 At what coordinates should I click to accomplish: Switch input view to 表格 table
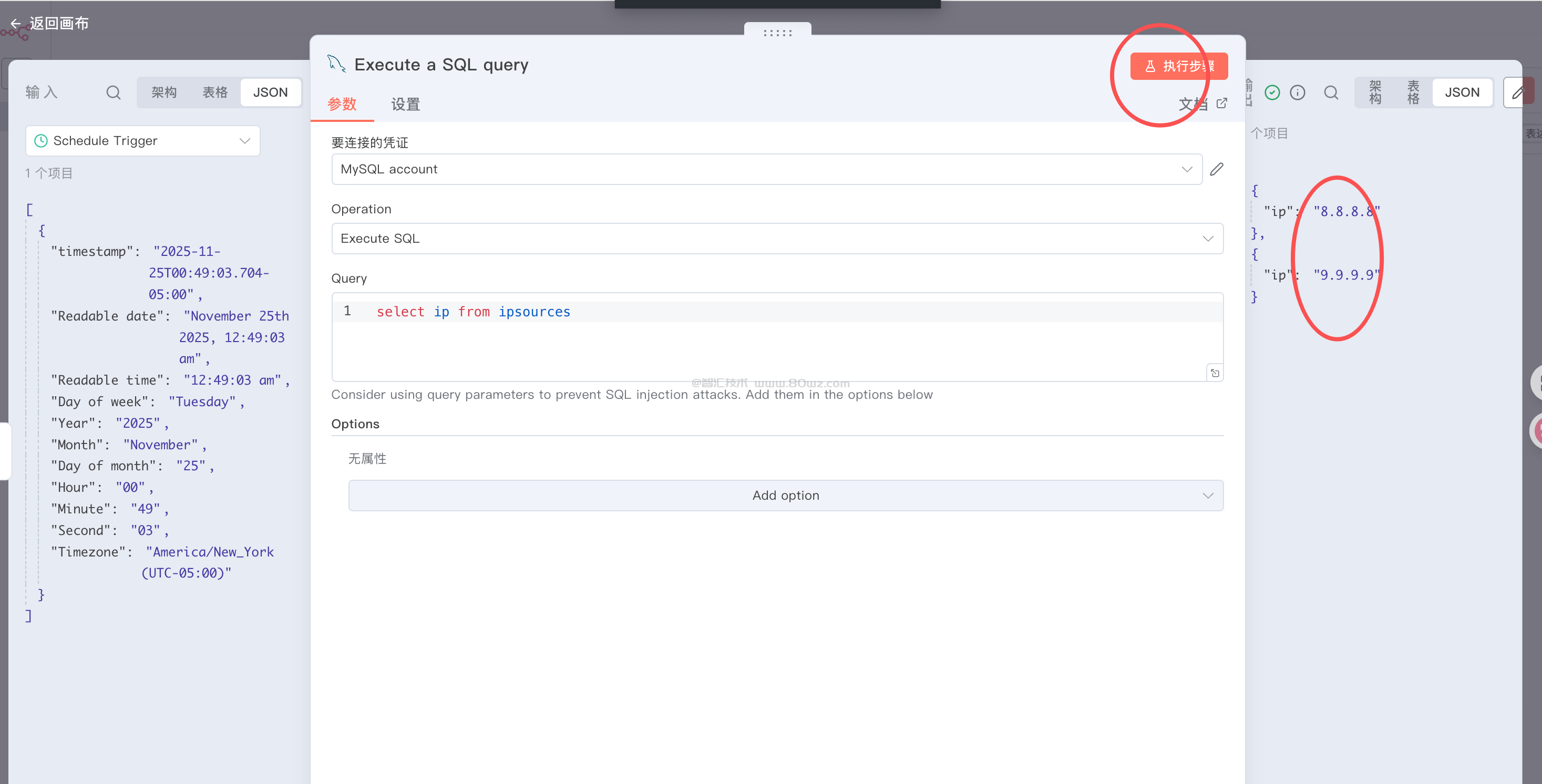(215, 92)
